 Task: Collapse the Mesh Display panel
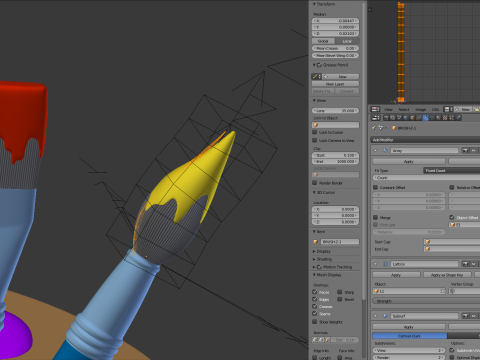314,275
